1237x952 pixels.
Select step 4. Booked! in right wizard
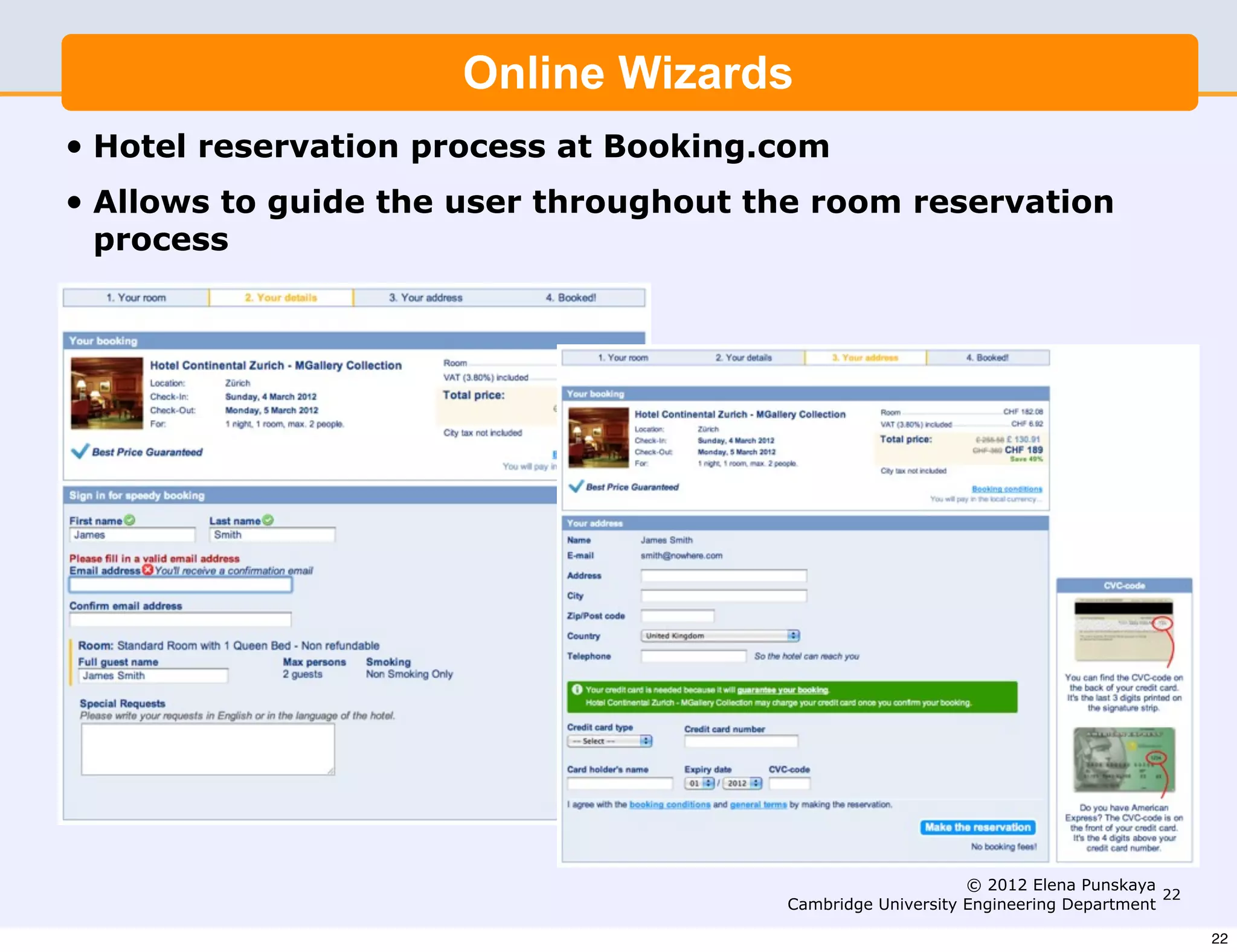[988, 358]
